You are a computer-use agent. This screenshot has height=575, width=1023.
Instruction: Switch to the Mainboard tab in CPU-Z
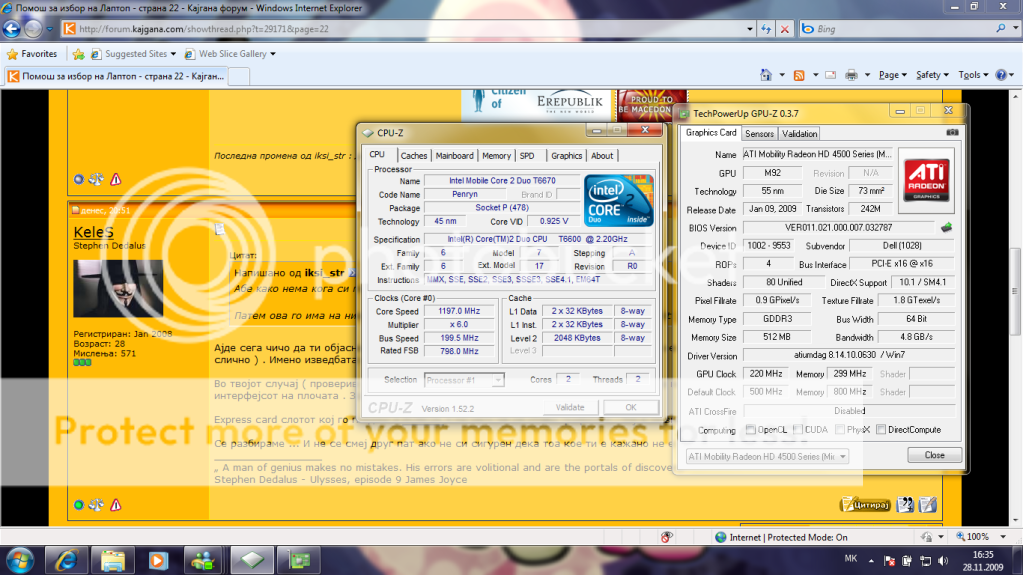click(454, 156)
